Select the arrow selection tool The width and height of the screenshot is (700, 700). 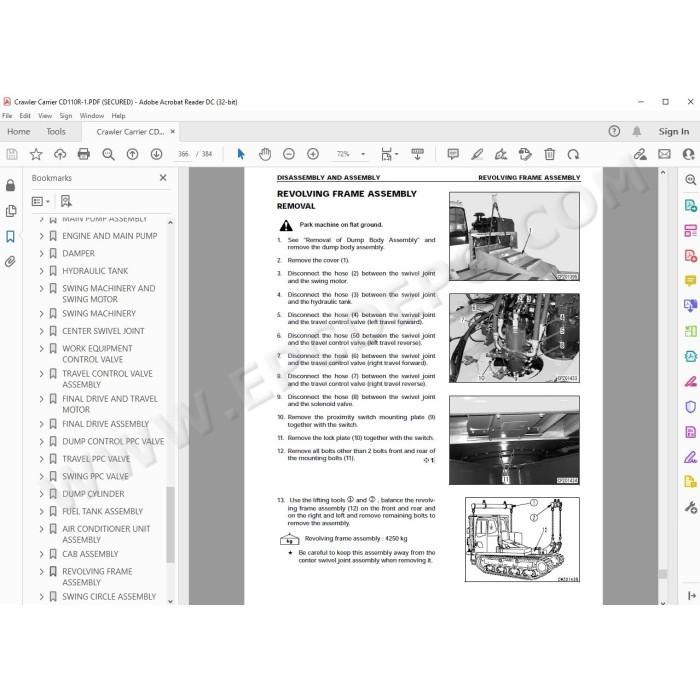241,154
